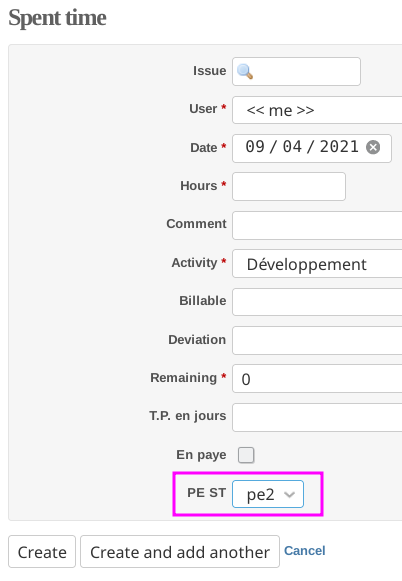Click the Create button
Screen dimensions: 402x581
point(42,551)
